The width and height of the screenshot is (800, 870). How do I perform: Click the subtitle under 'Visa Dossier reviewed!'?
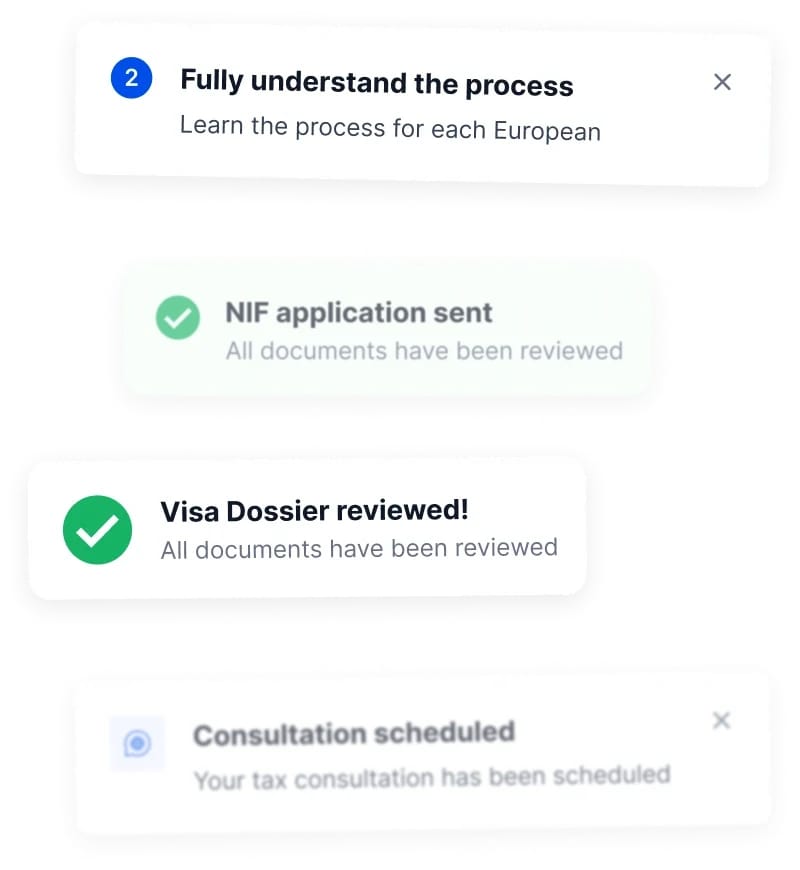(x=359, y=549)
